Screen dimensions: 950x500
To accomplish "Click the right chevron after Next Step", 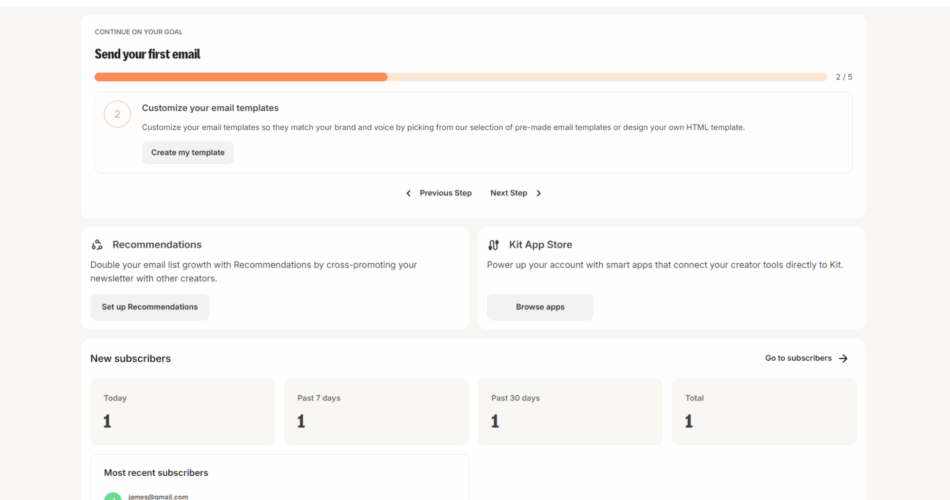I will 539,193.
